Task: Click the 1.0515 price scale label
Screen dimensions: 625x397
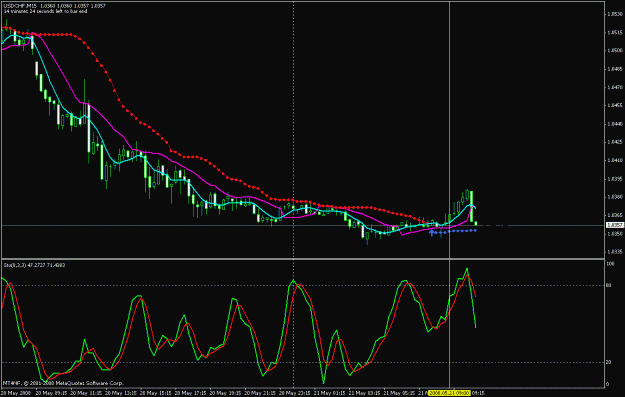Action: [x=615, y=32]
